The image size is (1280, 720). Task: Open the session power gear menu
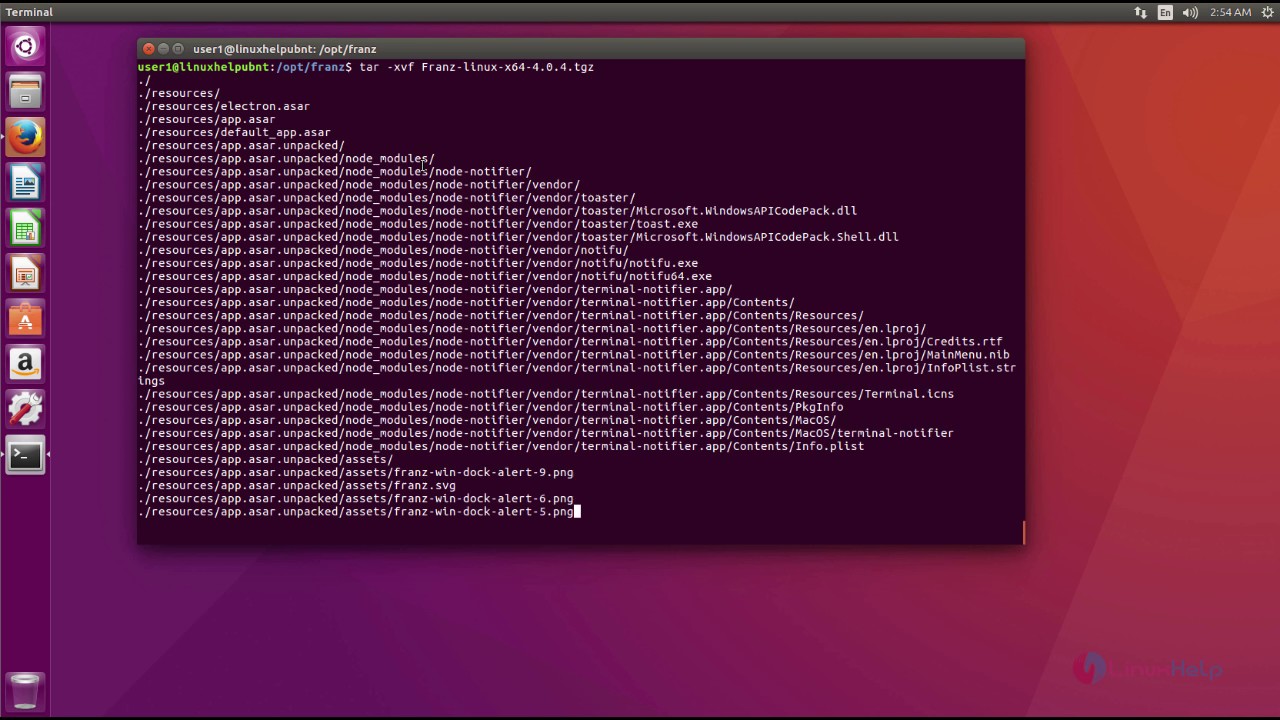click(1267, 12)
